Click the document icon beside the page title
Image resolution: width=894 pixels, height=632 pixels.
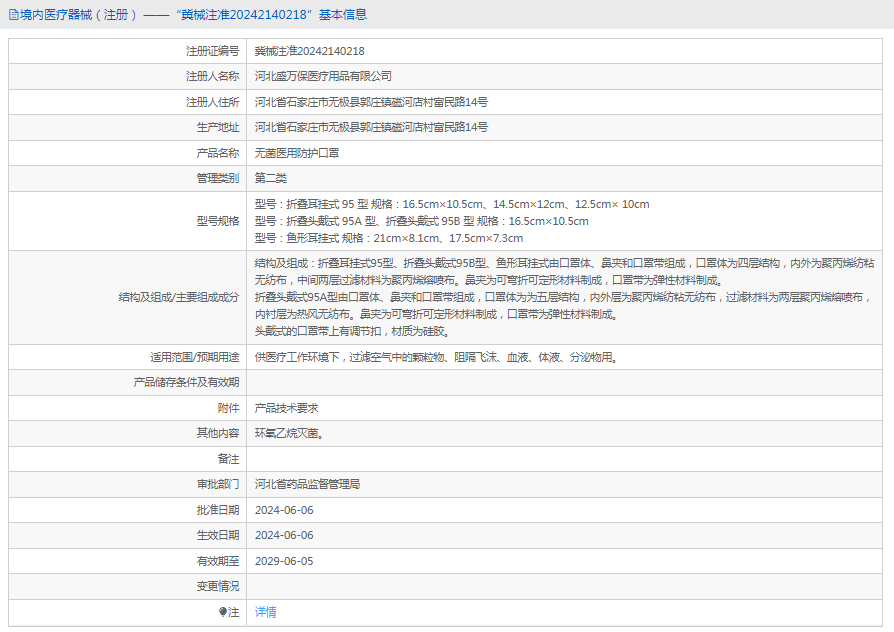pyautogui.click(x=14, y=15)
